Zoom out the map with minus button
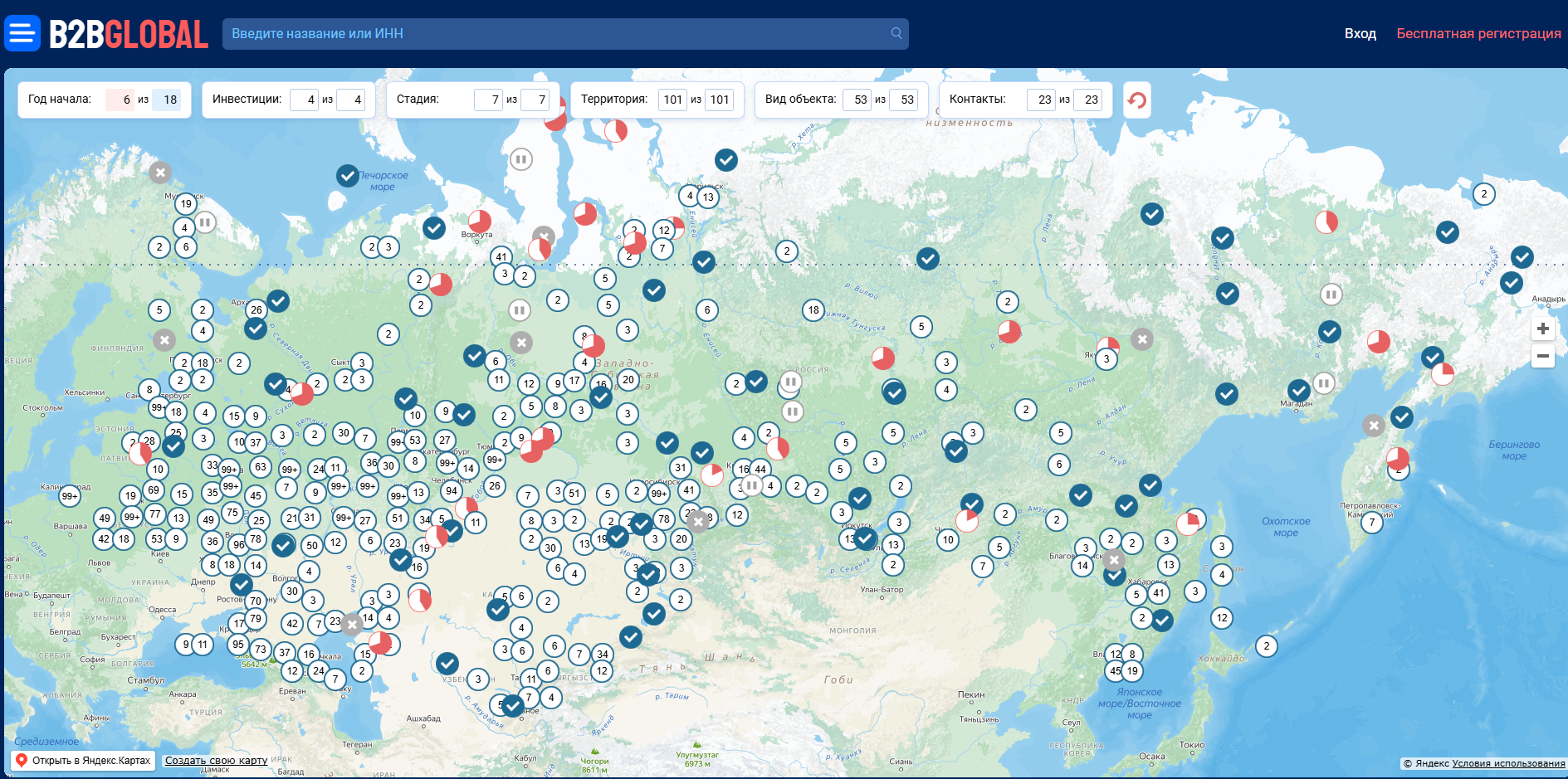This screenshot has width=1568, height=779. (1542, 356)
